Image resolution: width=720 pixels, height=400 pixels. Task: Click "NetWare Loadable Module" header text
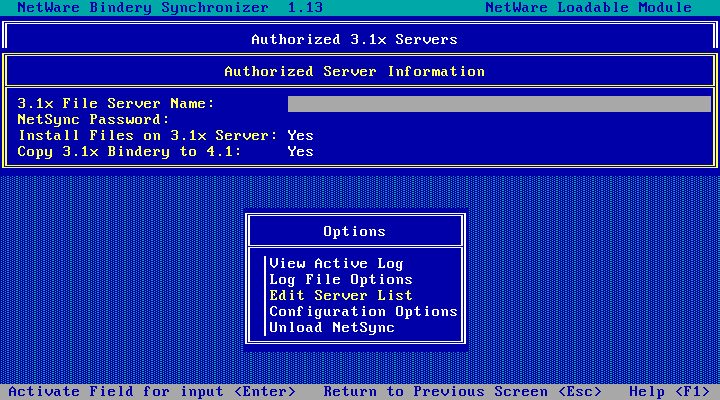(589, 7)
